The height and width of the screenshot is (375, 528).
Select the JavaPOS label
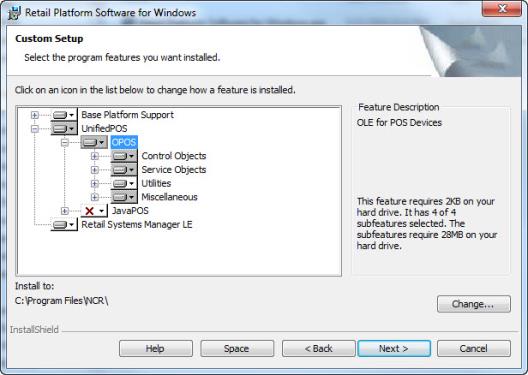[x=130, y=211]
